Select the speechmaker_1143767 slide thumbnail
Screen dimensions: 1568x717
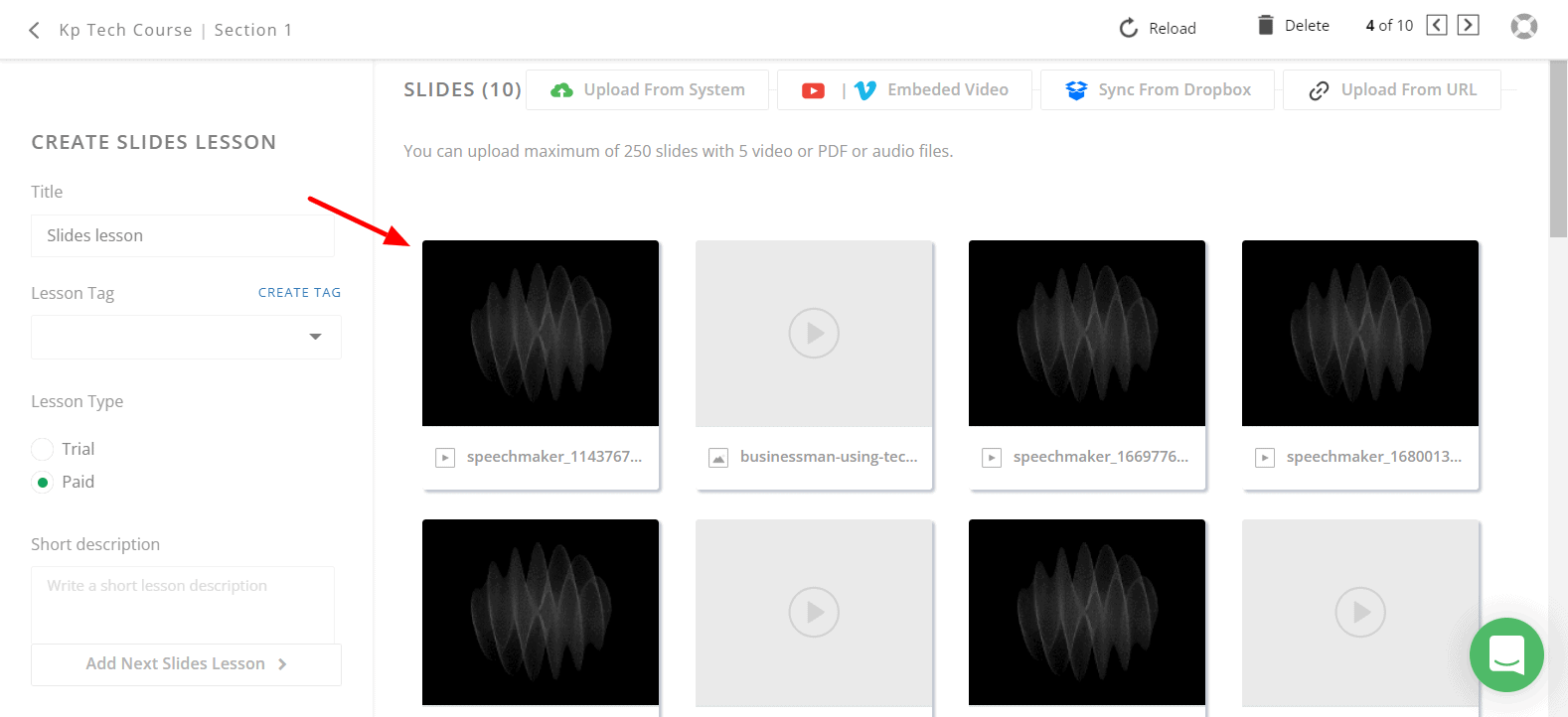click(541, 334)
